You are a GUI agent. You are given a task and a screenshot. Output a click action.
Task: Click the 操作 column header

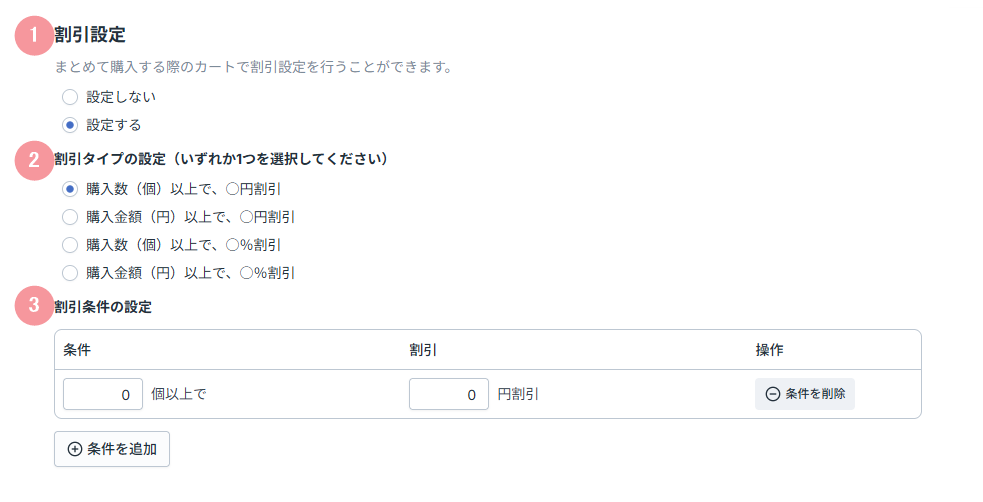point(769,350)
